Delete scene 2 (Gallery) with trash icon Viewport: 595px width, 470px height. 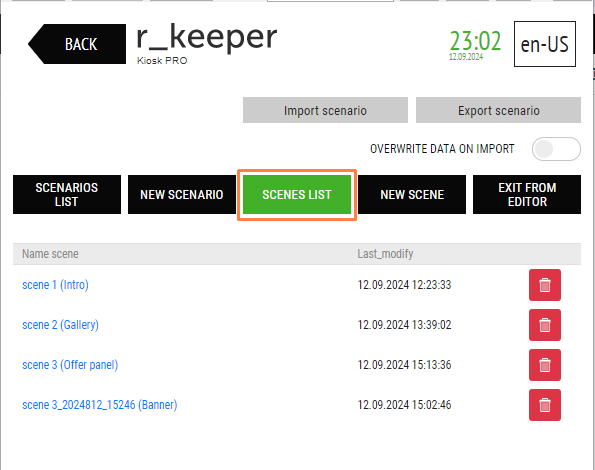pos(545,325)
